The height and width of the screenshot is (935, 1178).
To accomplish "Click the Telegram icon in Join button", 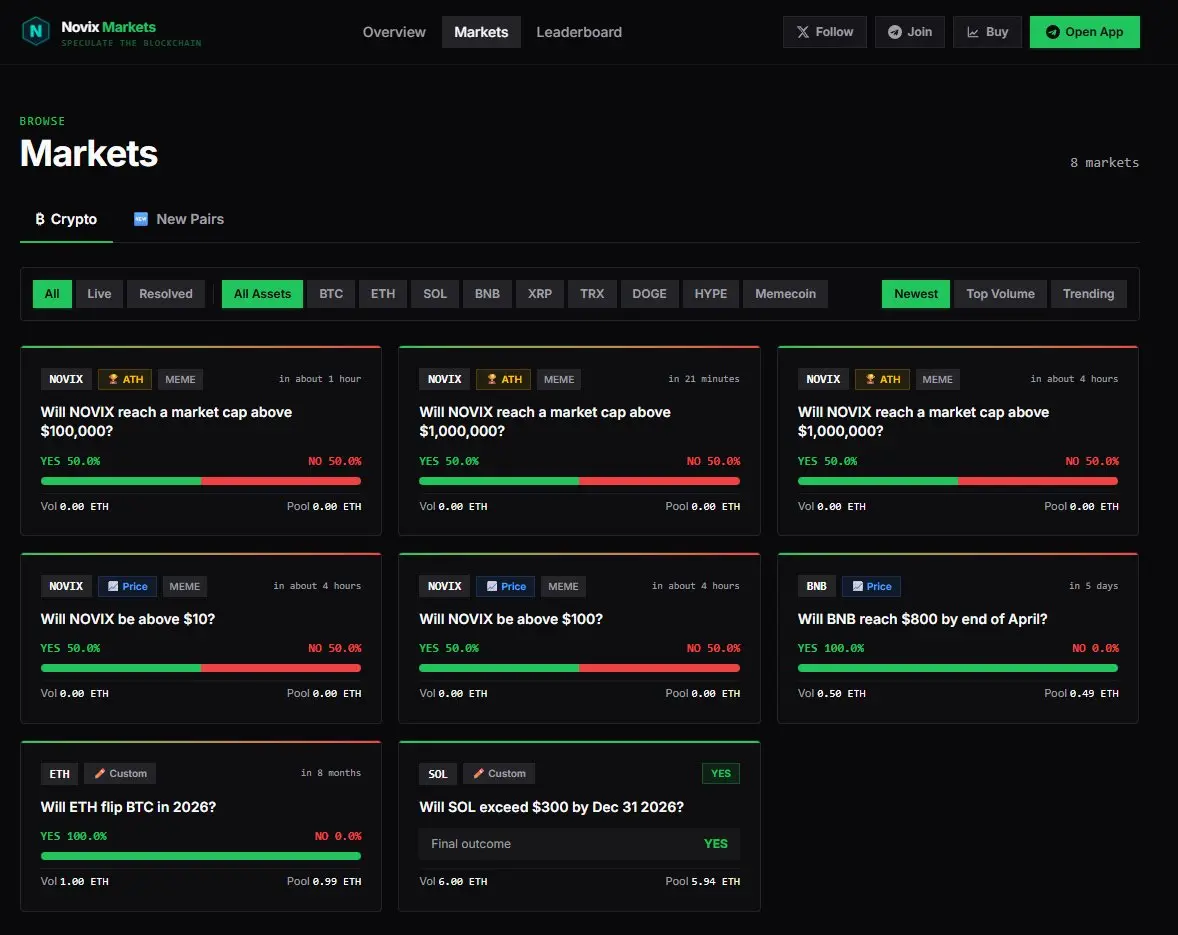I will click(895, 32).
